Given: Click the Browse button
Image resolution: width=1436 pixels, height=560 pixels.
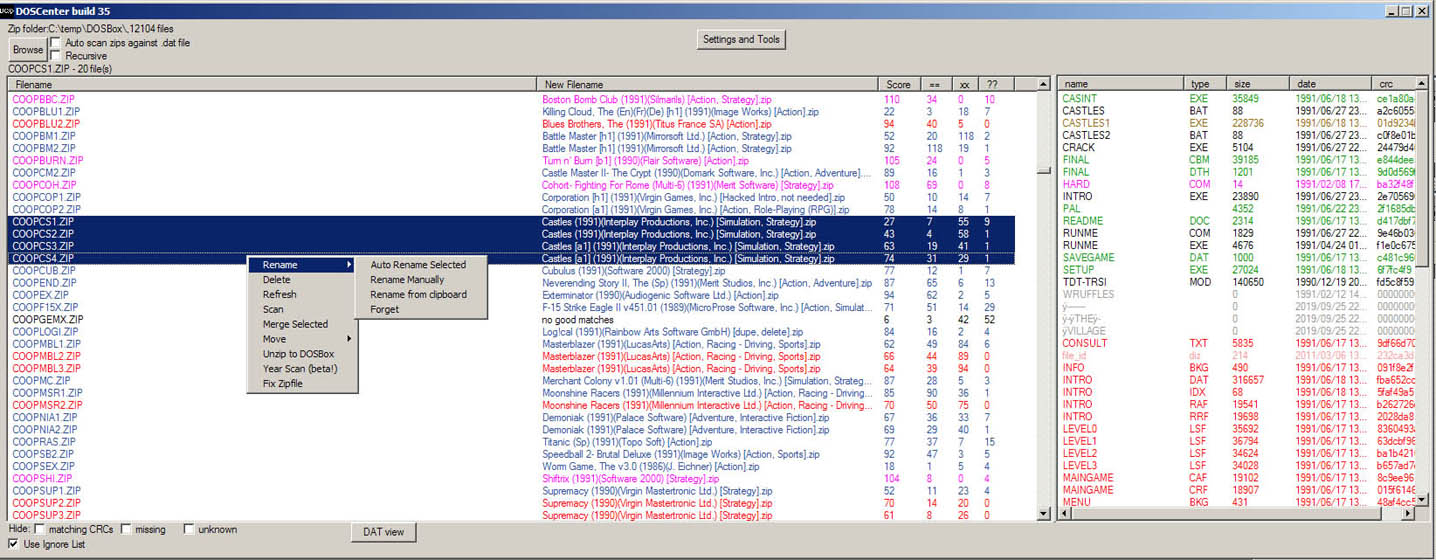Looking at the screenshot, I should pos(28,49).
